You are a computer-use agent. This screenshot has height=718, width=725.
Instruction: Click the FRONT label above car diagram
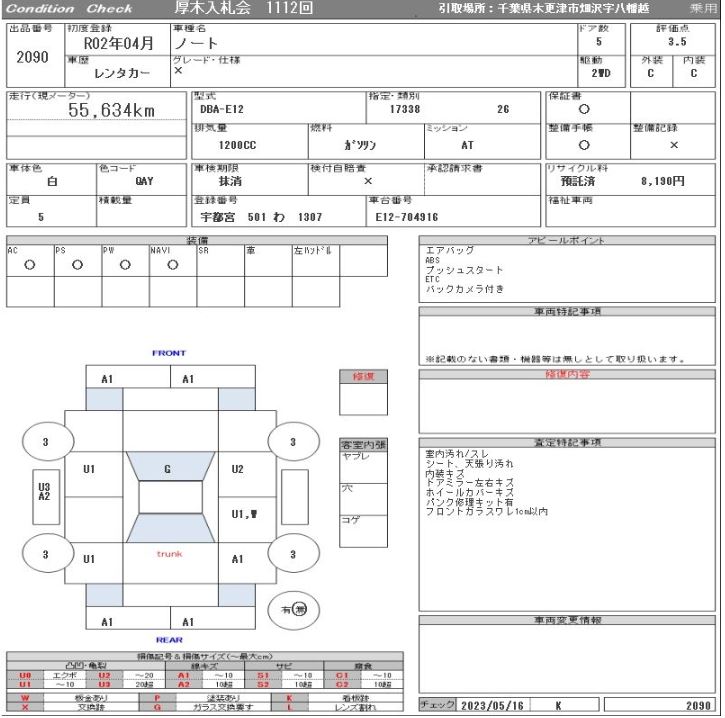[x=168, y=353]
